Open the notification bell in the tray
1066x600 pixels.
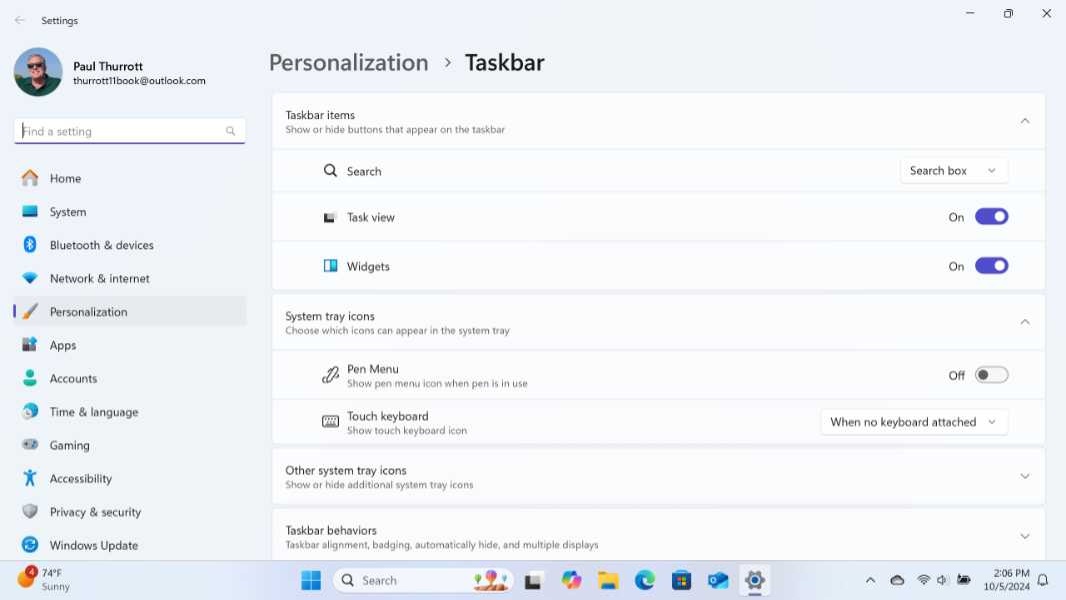pyautogui.click(x=1043, y=580)
